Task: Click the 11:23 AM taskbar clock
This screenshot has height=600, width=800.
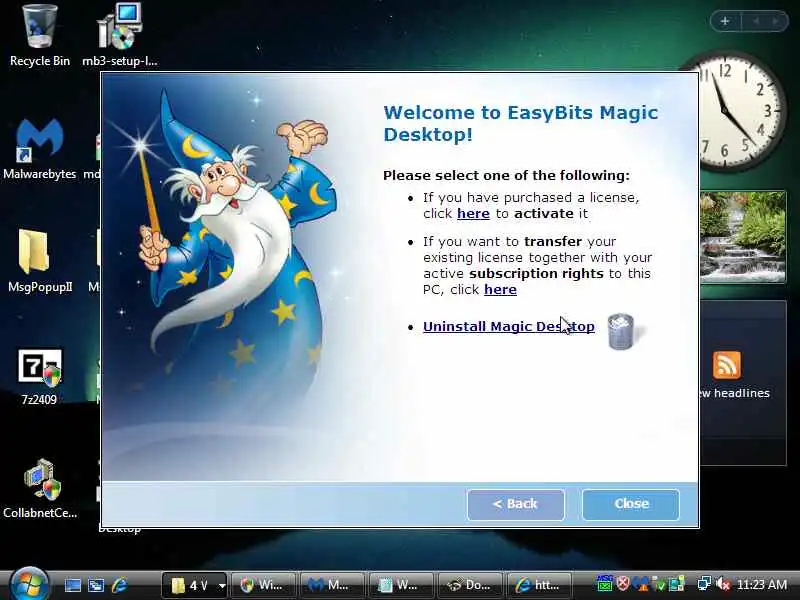Action: click(x=762, y=585)
